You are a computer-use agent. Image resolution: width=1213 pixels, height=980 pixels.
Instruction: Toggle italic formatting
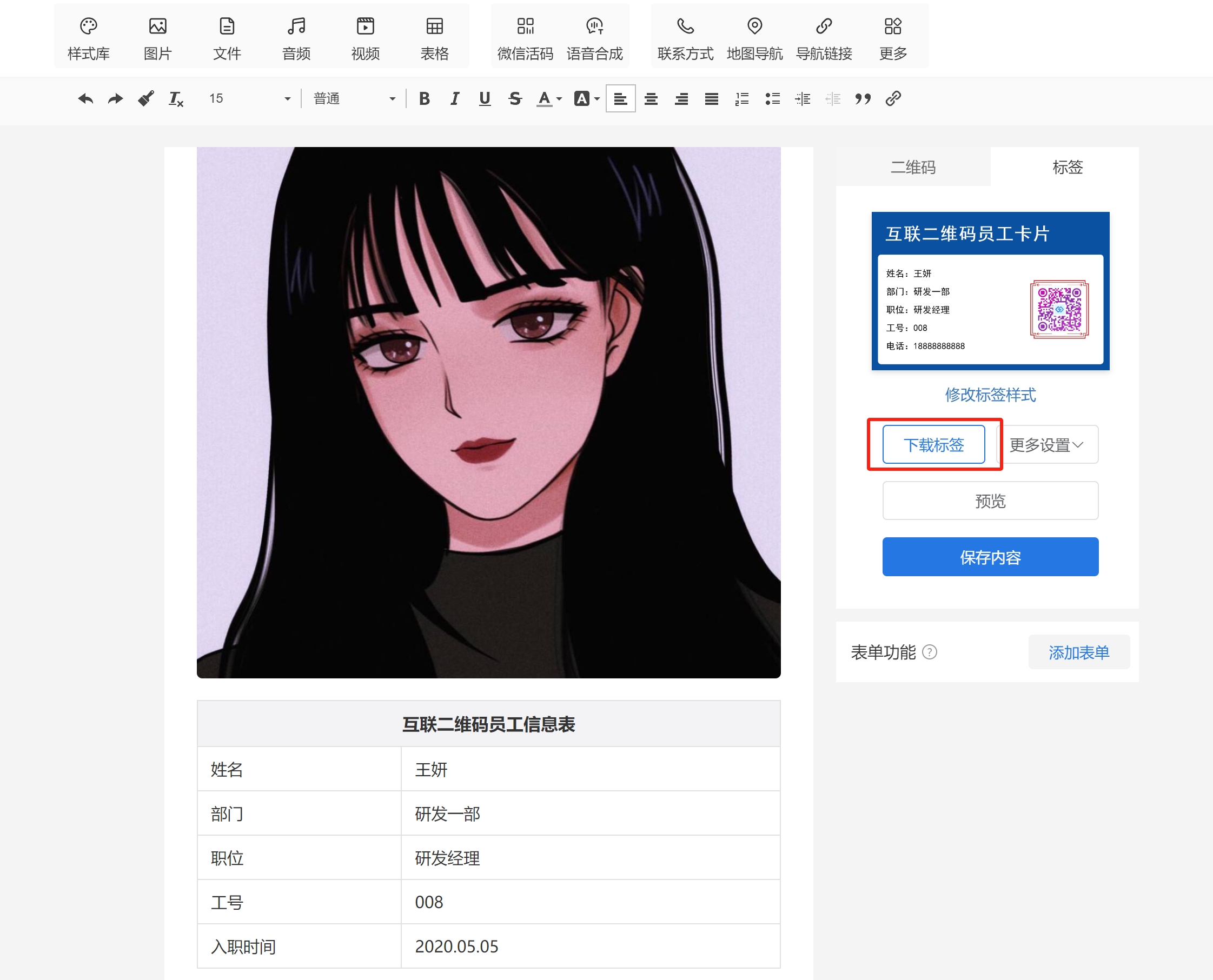[455, 99]
